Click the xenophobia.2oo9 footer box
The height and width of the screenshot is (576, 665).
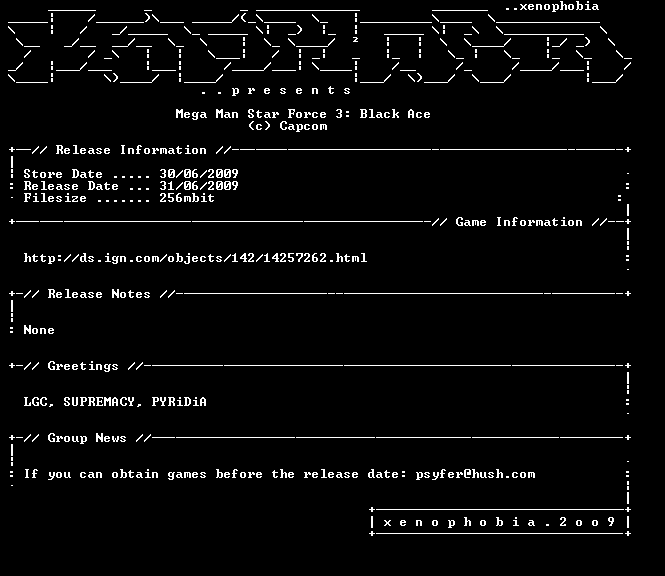click(x=500, y=522)
